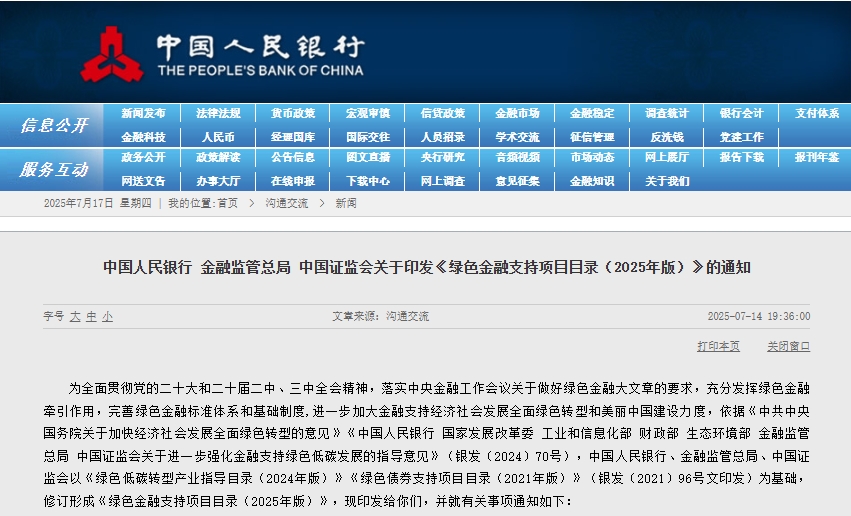Set font size to 大
This screenshot has width=851, height=516.
tap(75, 316)
